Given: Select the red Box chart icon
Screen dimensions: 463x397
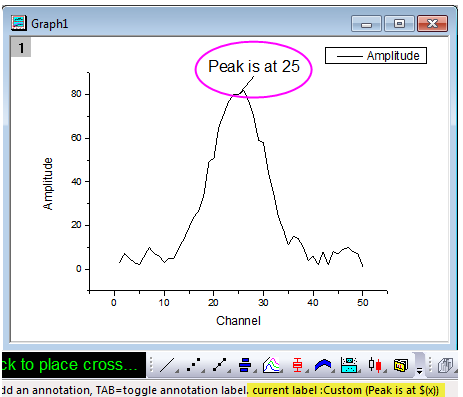Looking at the screenshot, I should coord(297,365).
